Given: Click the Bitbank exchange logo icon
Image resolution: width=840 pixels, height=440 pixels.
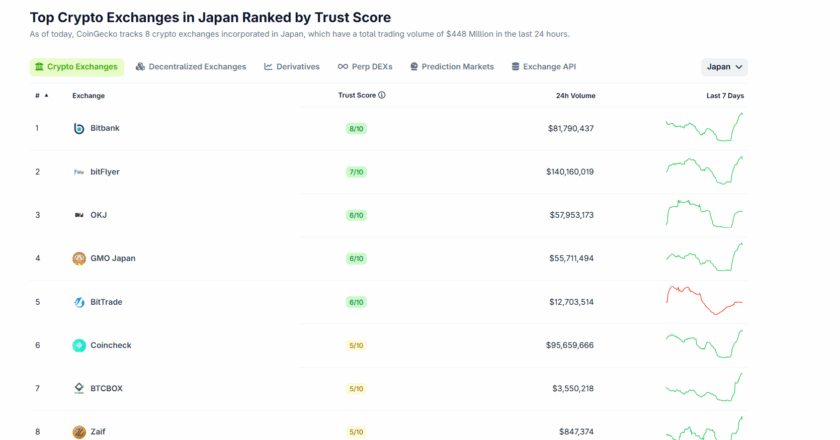Looking at the screenshot, I should click(x=79, y=129).
